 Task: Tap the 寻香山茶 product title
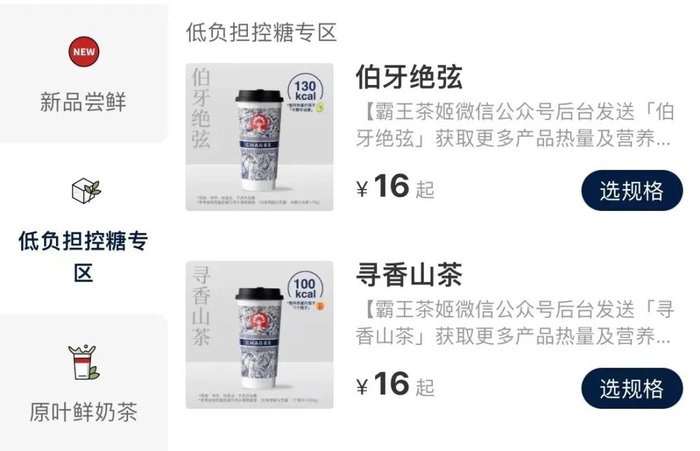409,275
